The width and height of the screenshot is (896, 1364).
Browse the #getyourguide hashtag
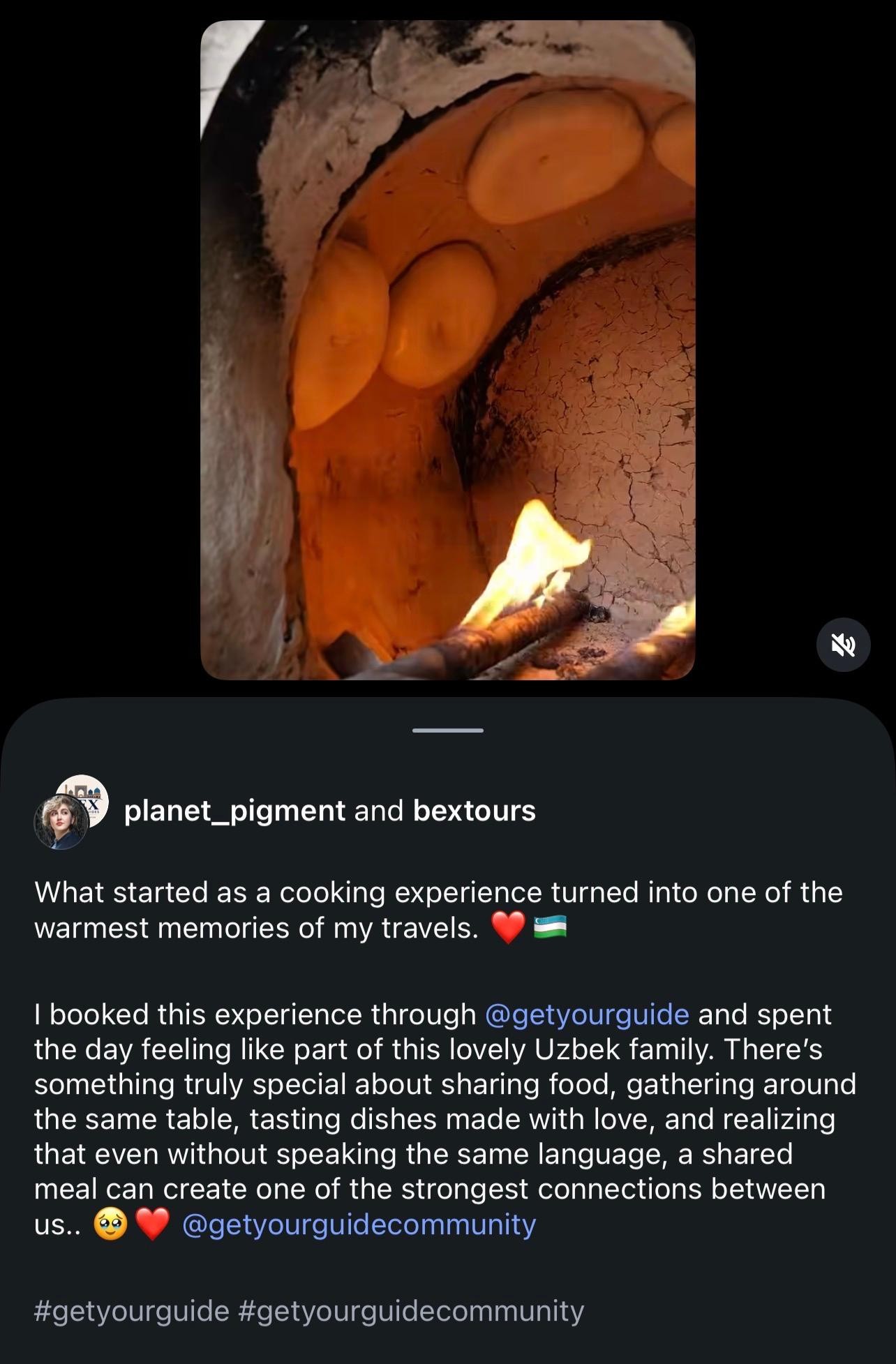[132, 1311]
